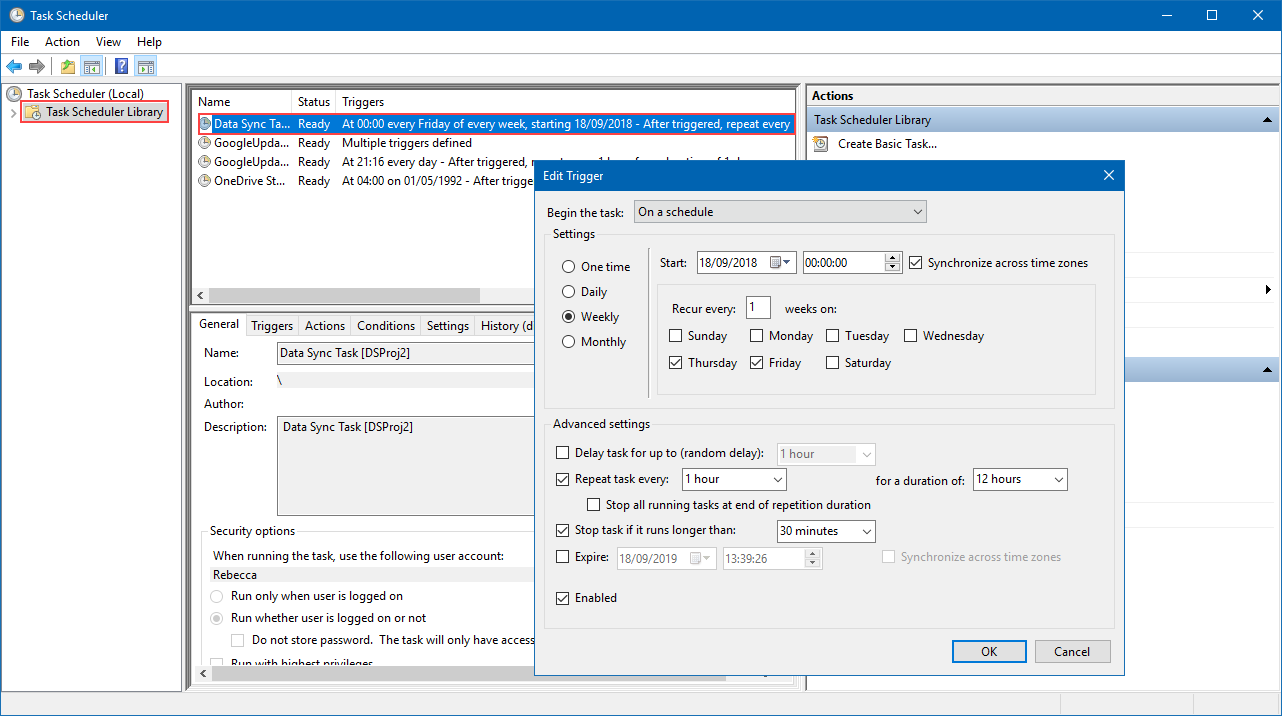Screen dimensions: 1282x716
Task: Open the Action menu
Action: click(x=62, y=42)
